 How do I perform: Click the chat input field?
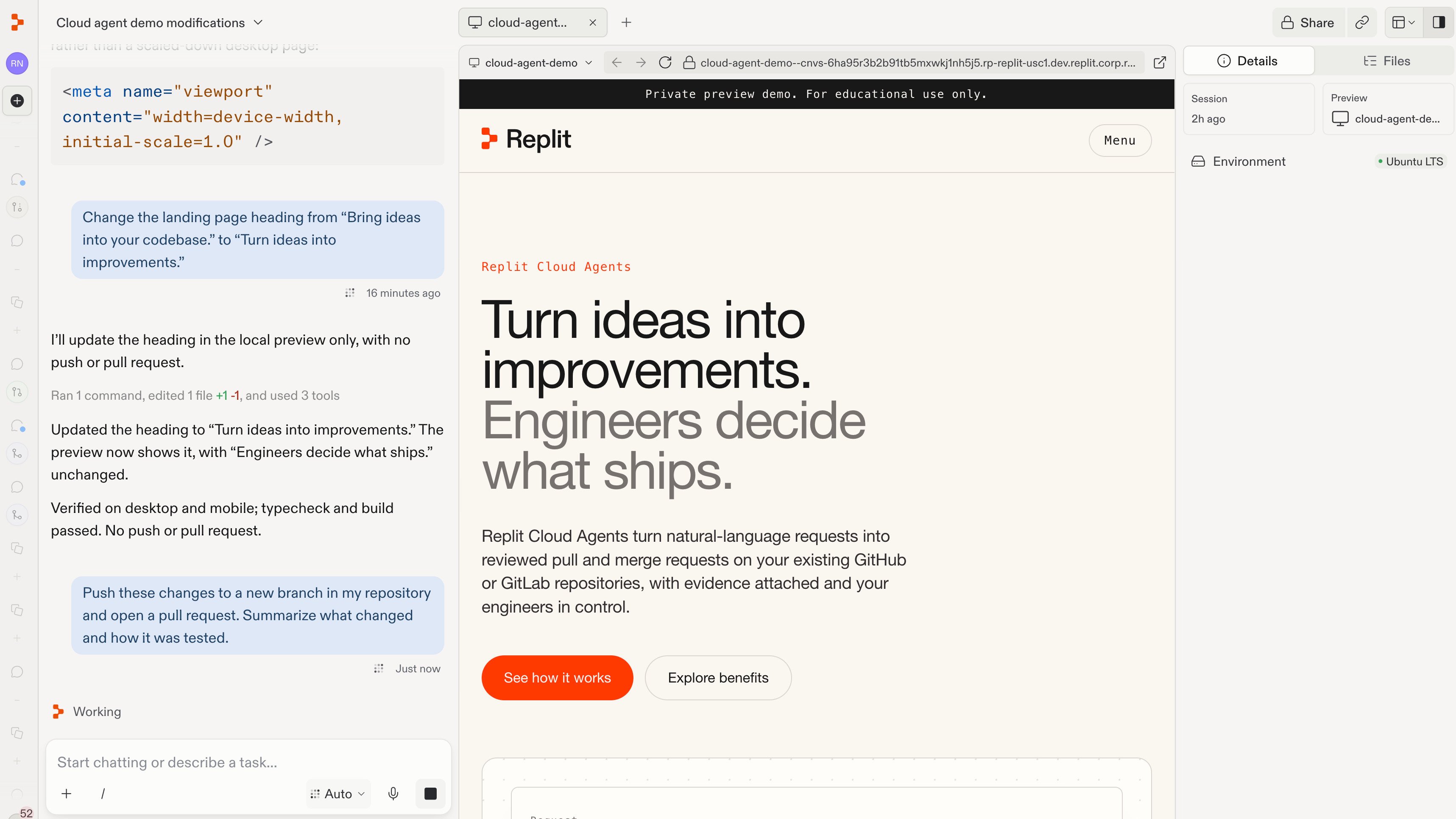point(249,763)
